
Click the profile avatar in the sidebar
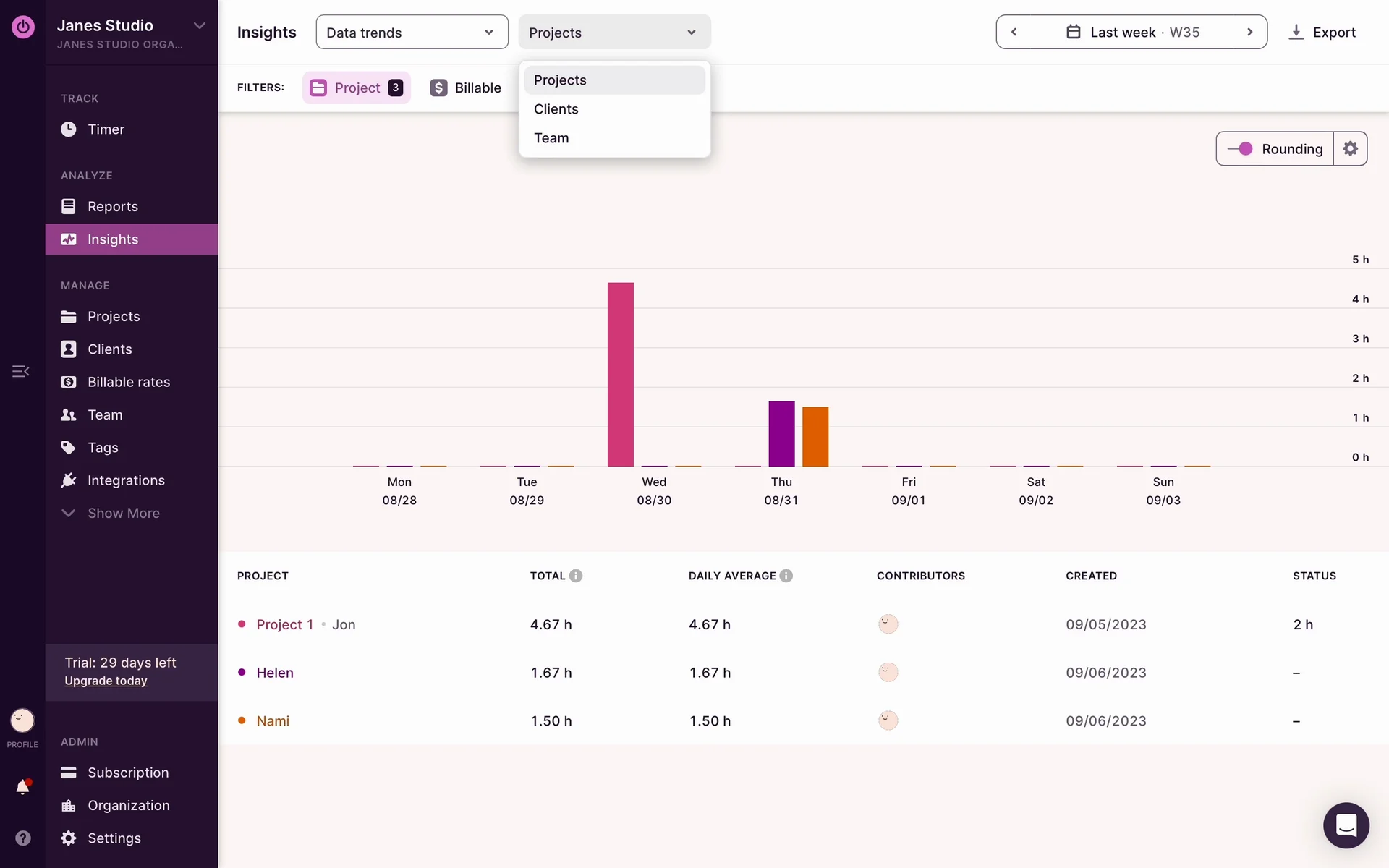[x=22, y=720]
